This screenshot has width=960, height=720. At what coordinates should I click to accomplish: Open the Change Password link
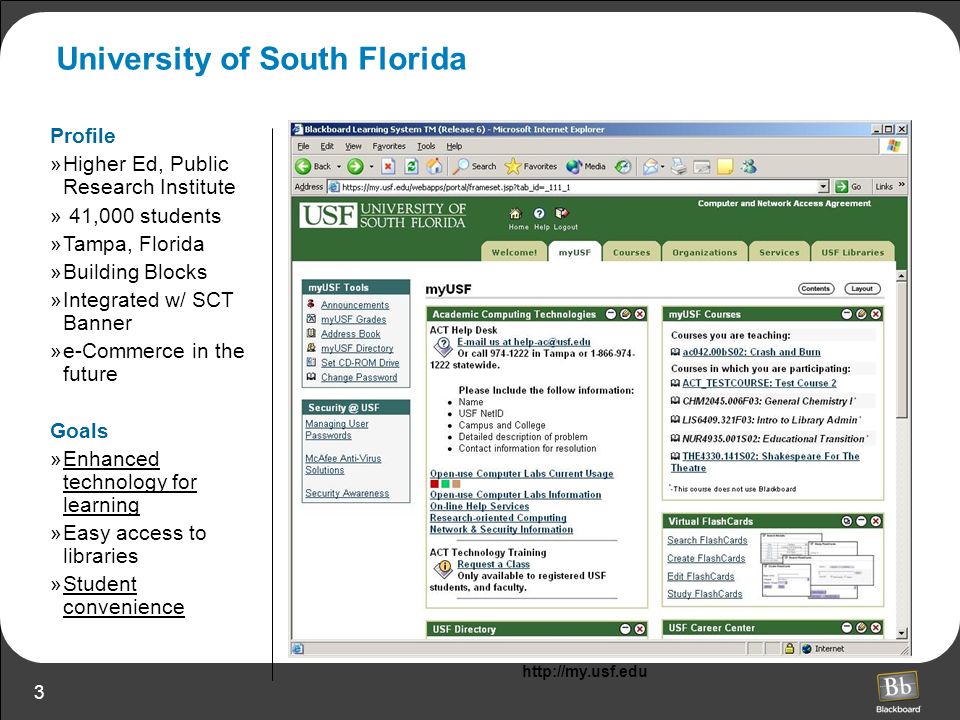pos(359,377)
